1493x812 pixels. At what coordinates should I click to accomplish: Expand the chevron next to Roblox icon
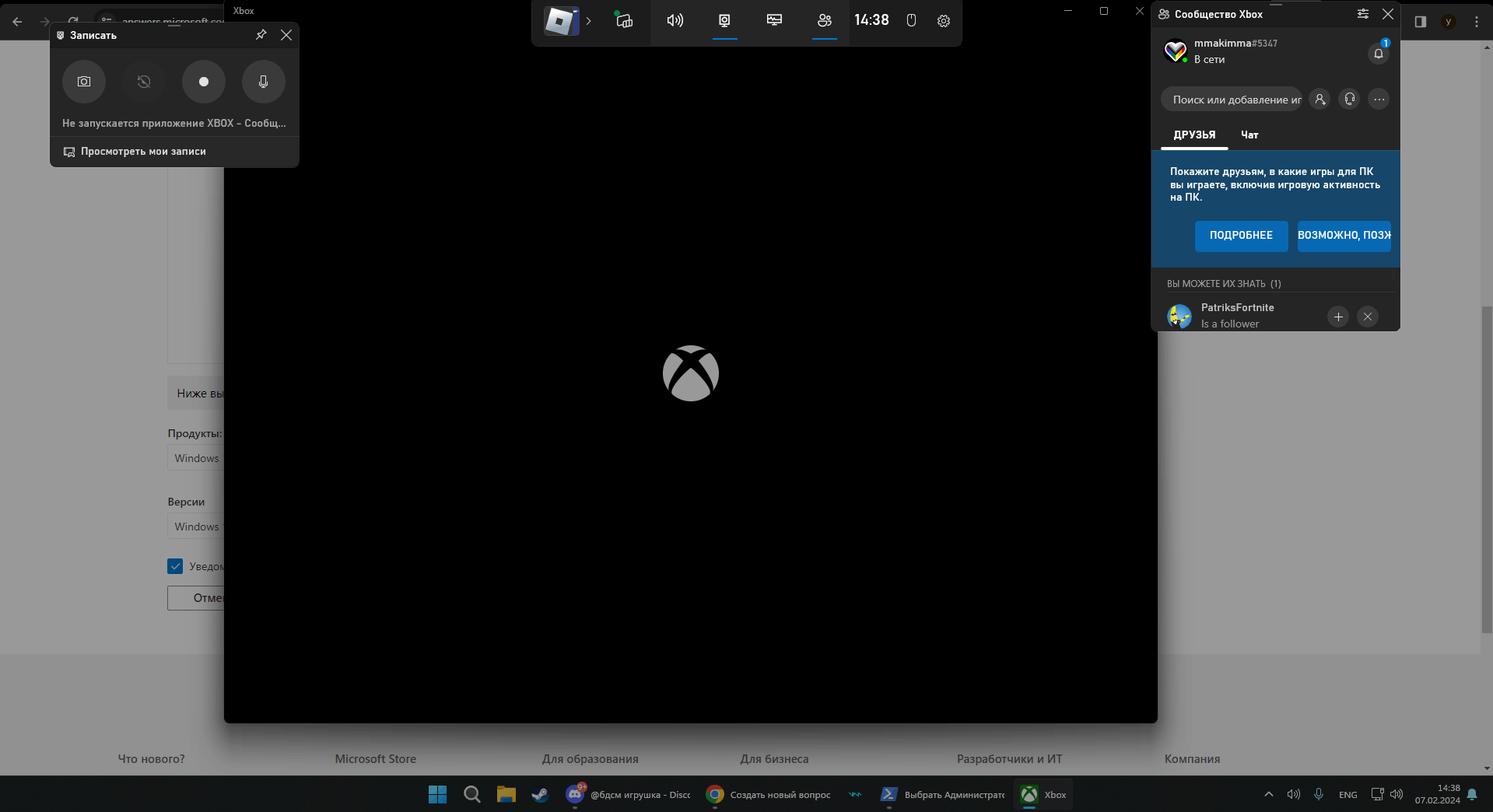click(x=589, y=21)
